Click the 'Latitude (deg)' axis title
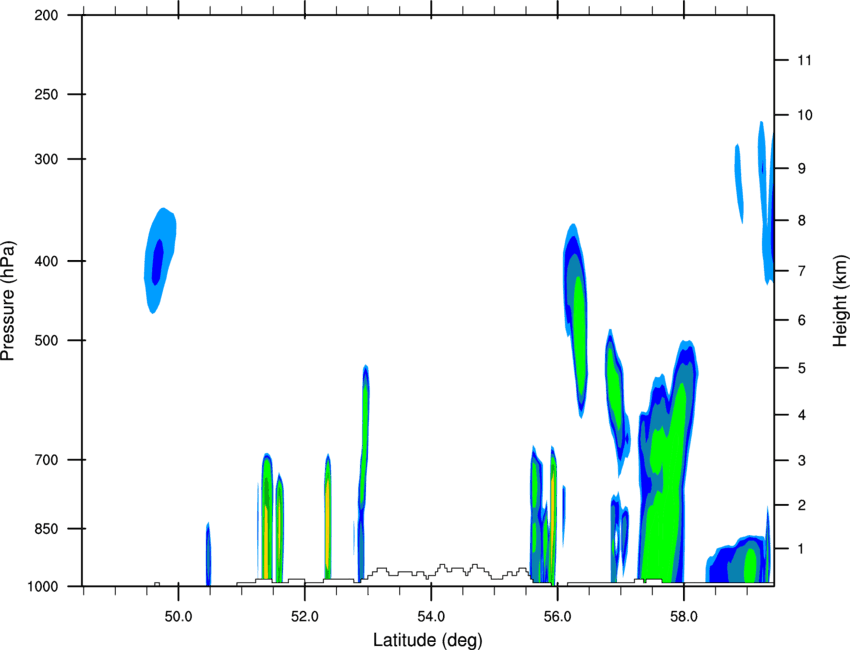 (428, 640)
